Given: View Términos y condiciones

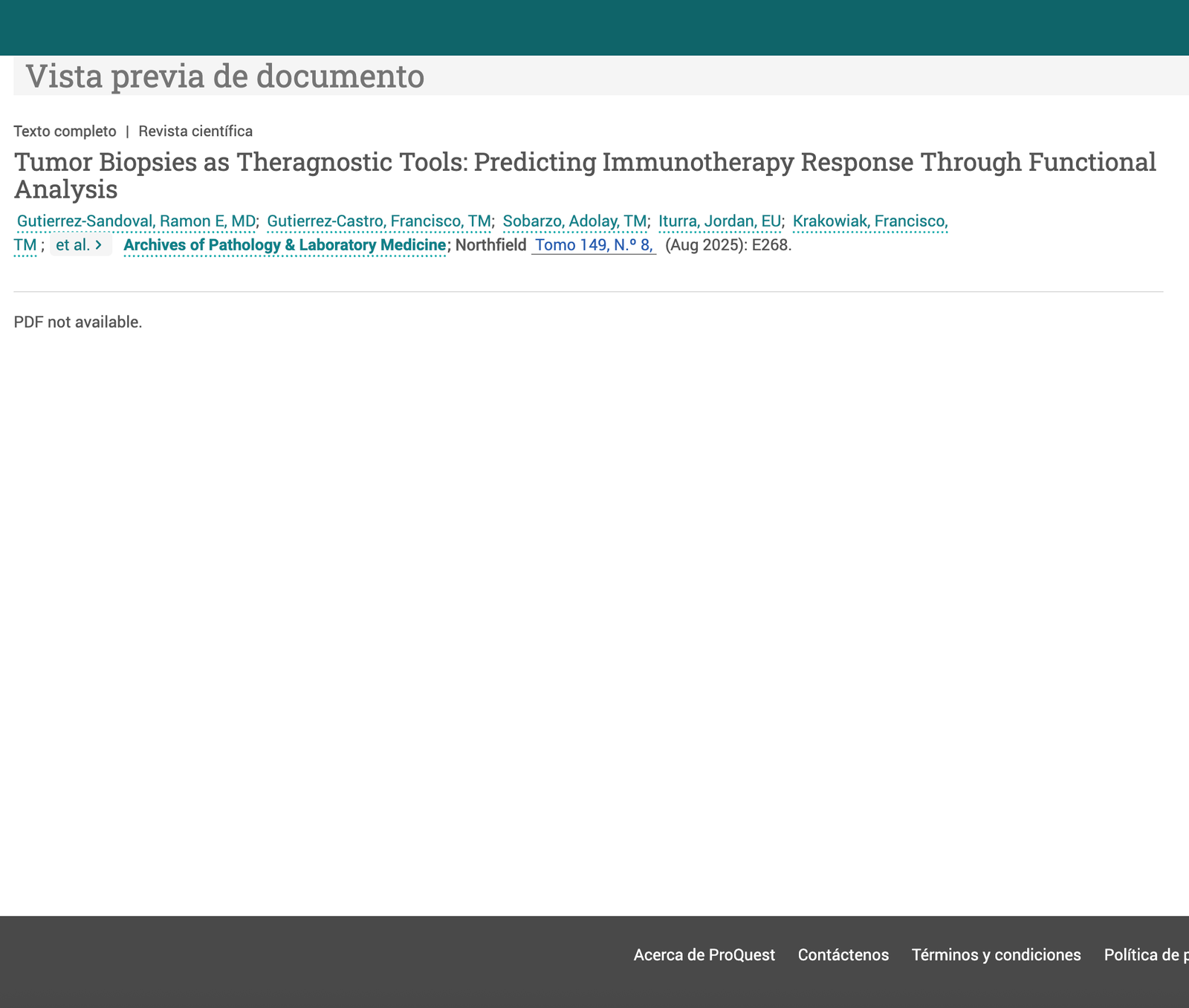Looking at the screenshot, I should [996, 955].
